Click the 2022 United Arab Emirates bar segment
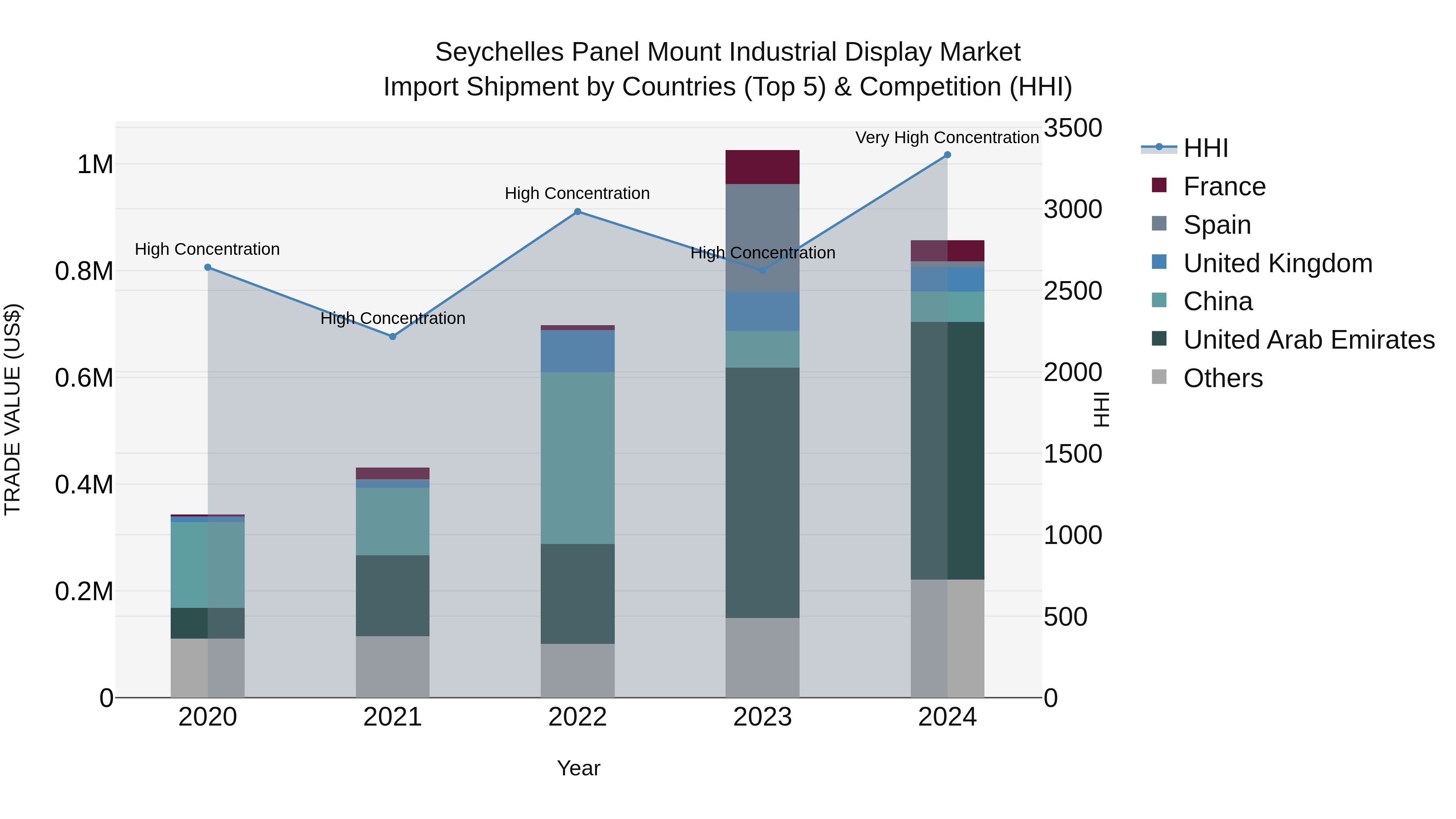The image size is (1456, 819). coord(578,594)
